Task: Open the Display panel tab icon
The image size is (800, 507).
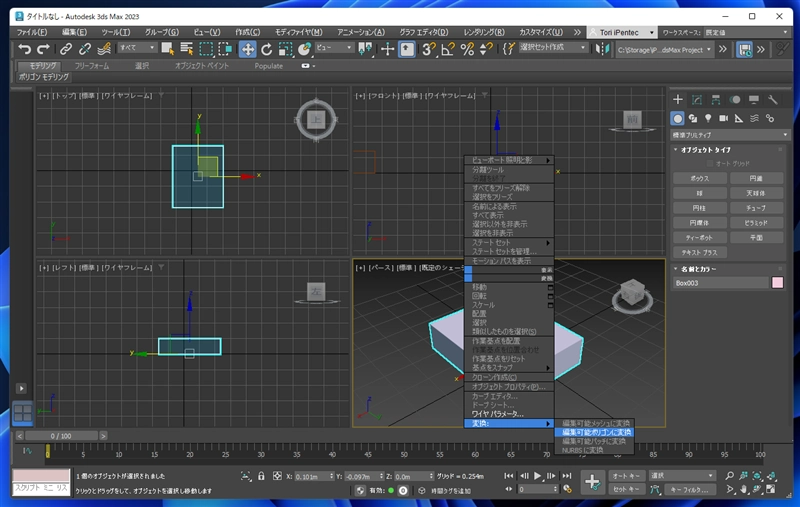Action: tap(754, 99)
